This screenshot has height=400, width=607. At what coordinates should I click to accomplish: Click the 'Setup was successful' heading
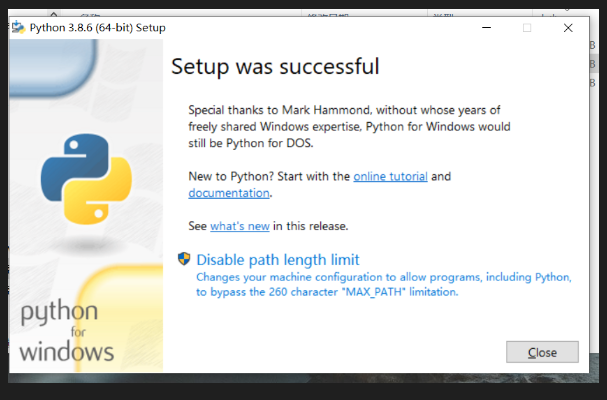click(275, 67)
